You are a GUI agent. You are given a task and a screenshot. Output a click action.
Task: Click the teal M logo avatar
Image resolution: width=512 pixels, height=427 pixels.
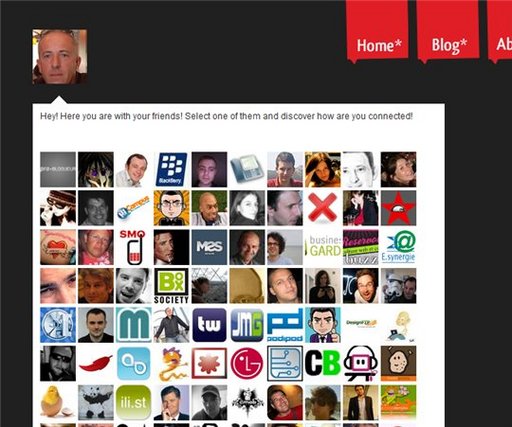coord(134,325)
